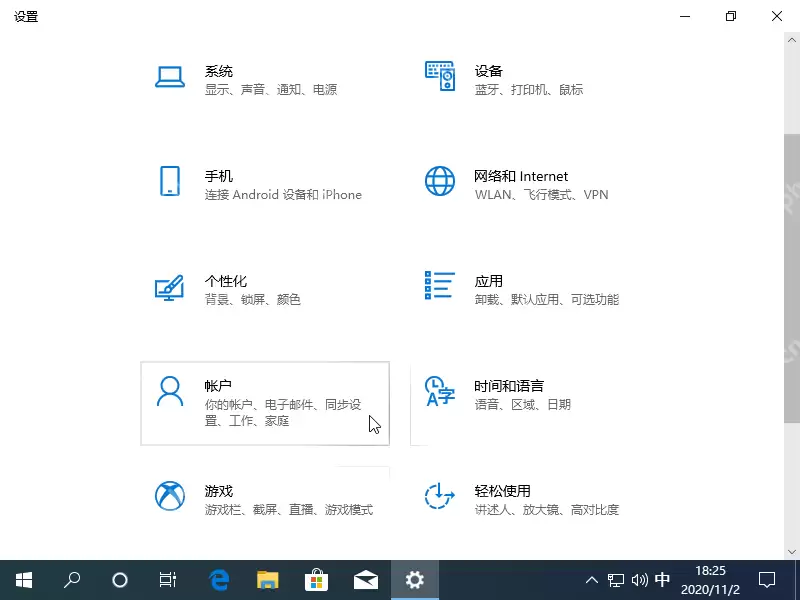This screenshot has width=800, height=600.
Task: Open File Explorer from the taskbar
Action: pyautogui.click(x=267, y=579)
